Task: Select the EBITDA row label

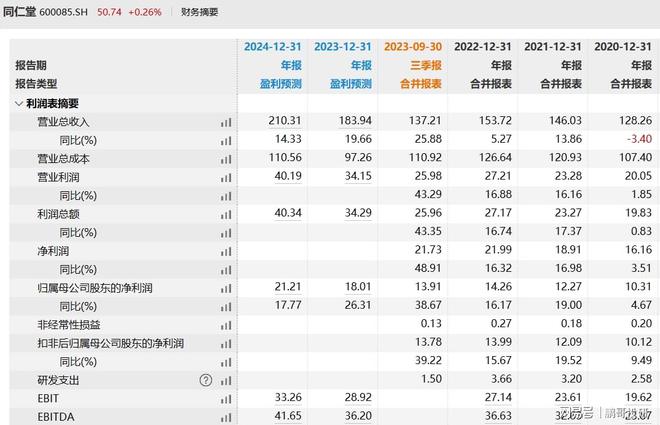Action: click(x=56, y=417)
